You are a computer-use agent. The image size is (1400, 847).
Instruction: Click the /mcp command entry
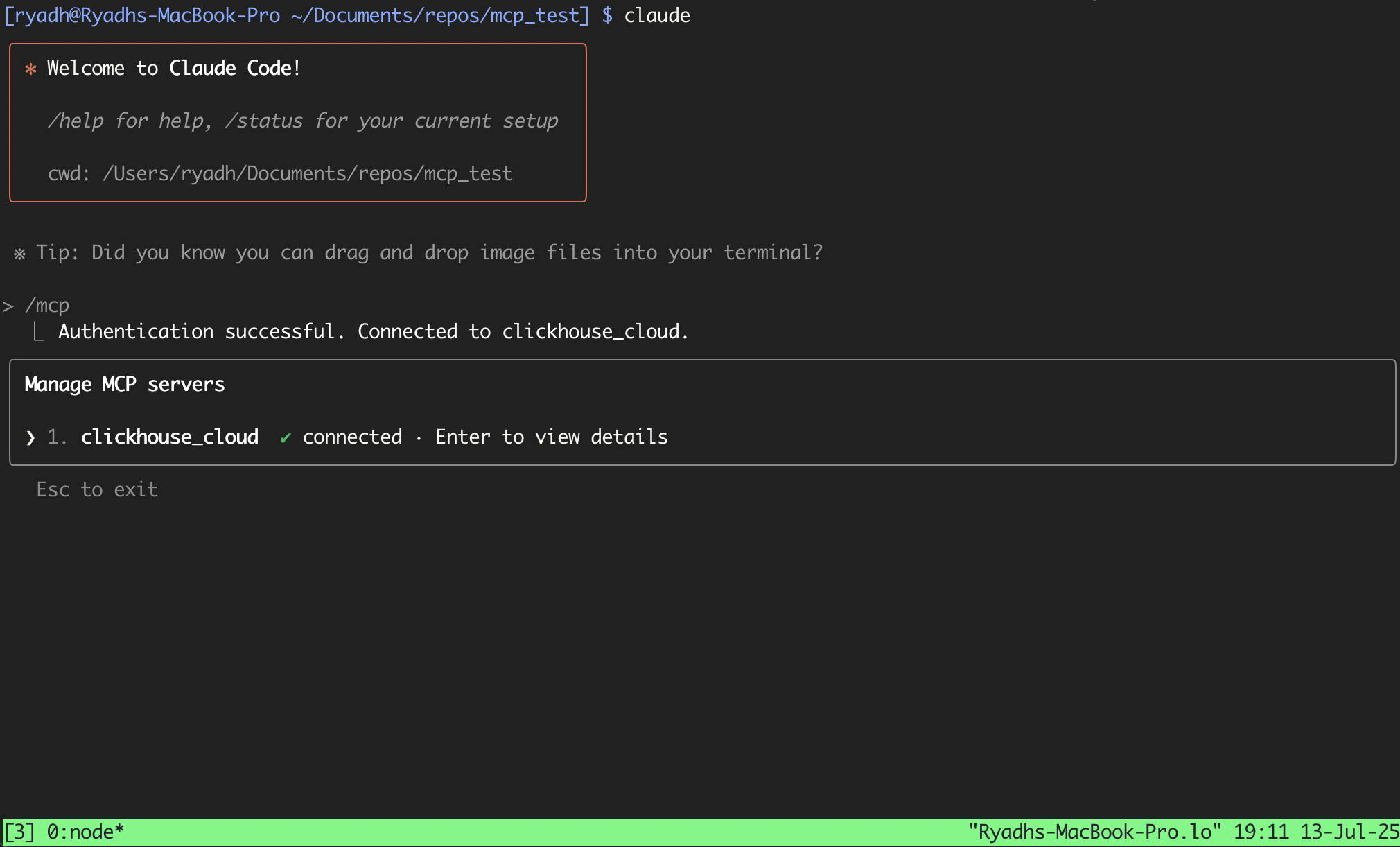(x=46, y=304)
